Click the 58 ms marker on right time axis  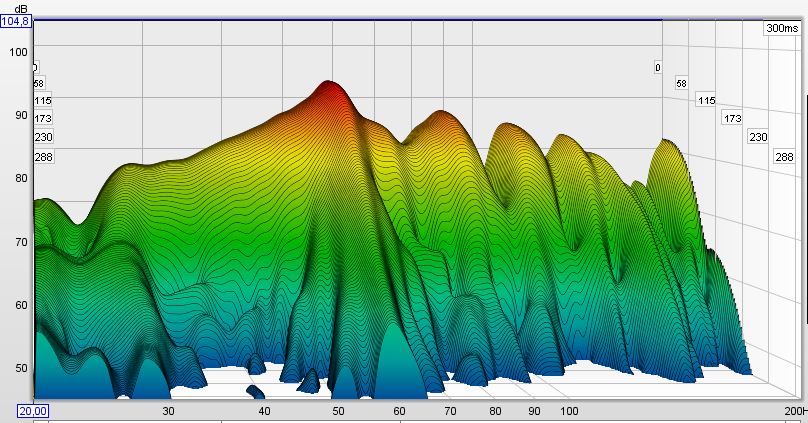pos(681,84)
